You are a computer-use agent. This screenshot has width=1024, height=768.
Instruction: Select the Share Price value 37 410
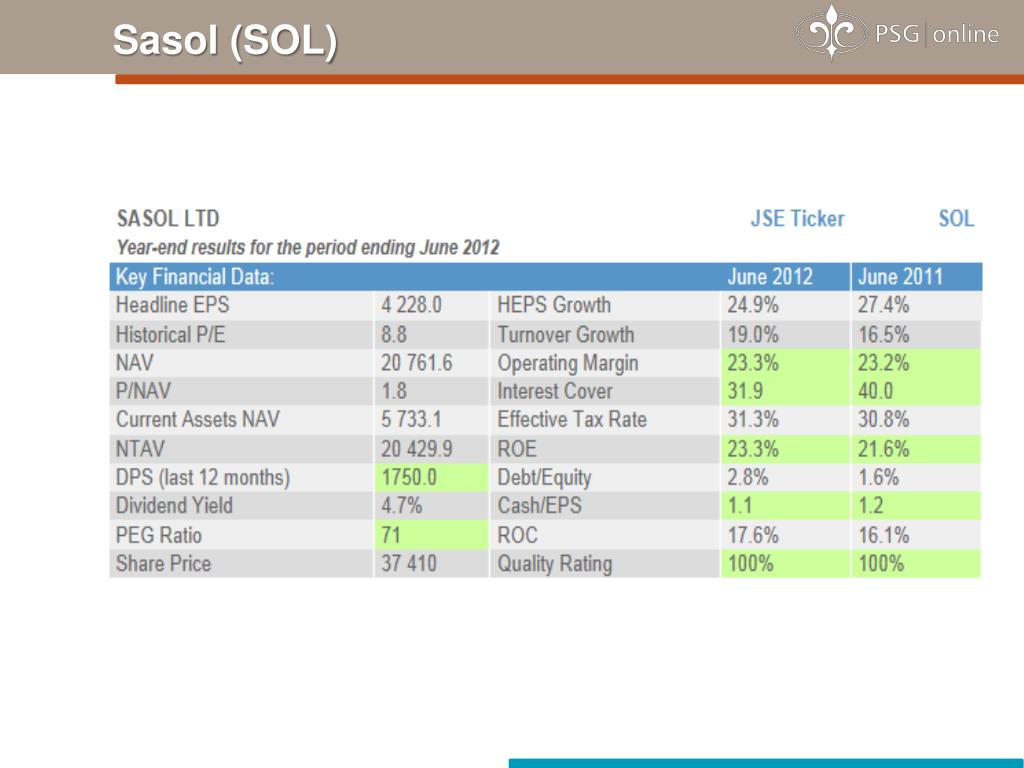409,564
